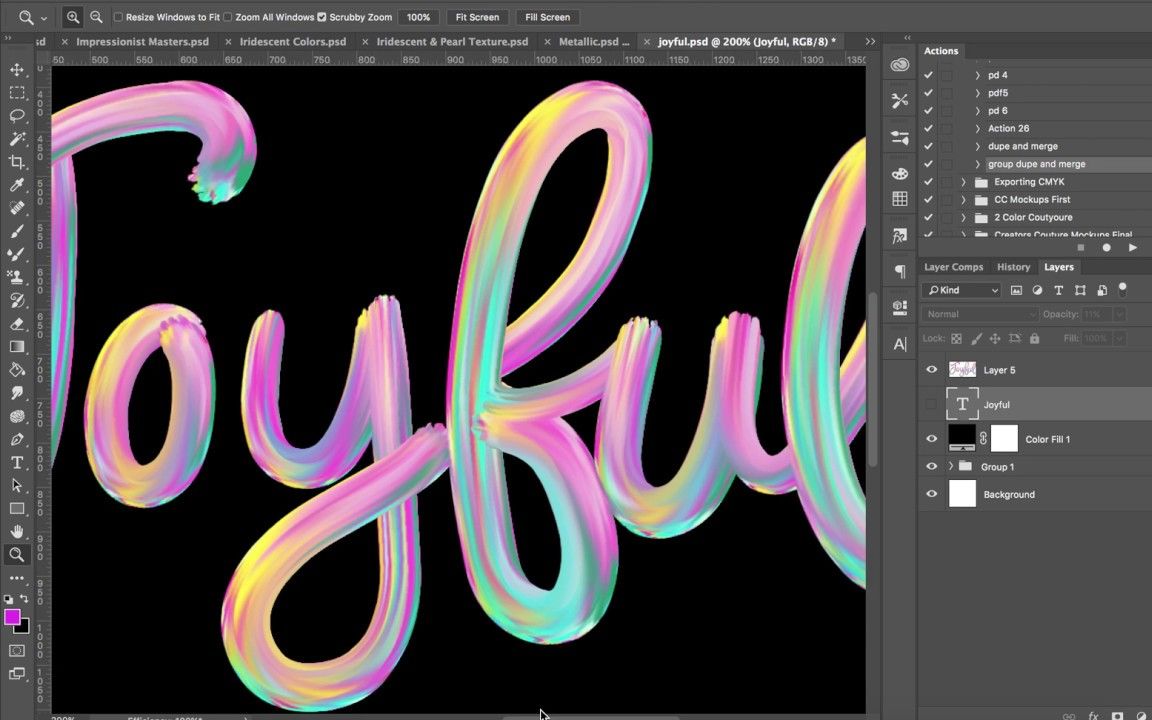Select the Clone Stamp tool
This screenshot has height=720, width=1152.
(17, 277)
